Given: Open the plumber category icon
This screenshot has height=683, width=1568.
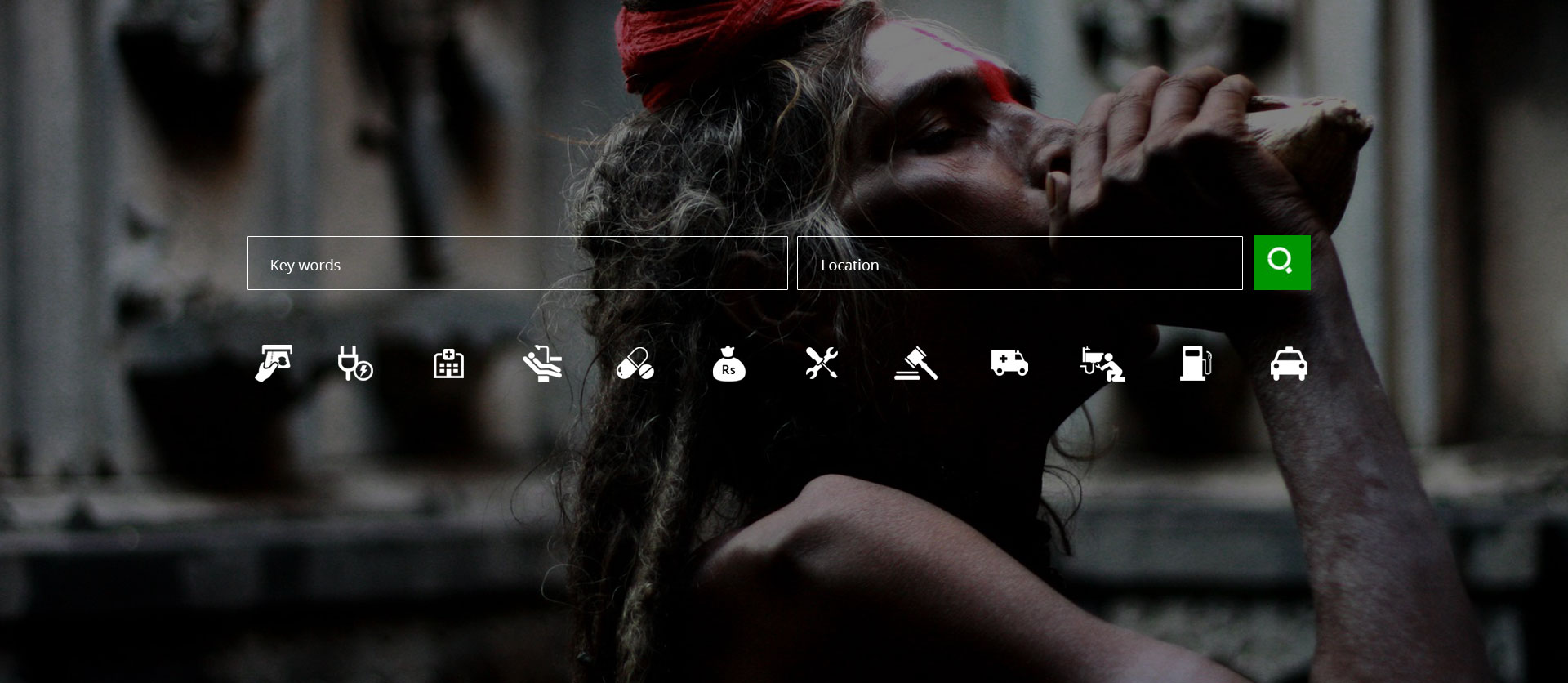Looking at the screenshot, I should pos(1102,364).
